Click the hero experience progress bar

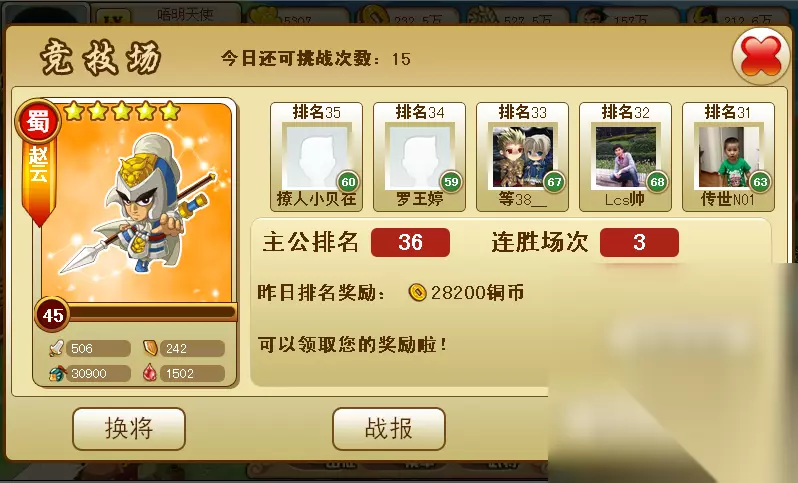pyautogui.click(x=152, y=312)
